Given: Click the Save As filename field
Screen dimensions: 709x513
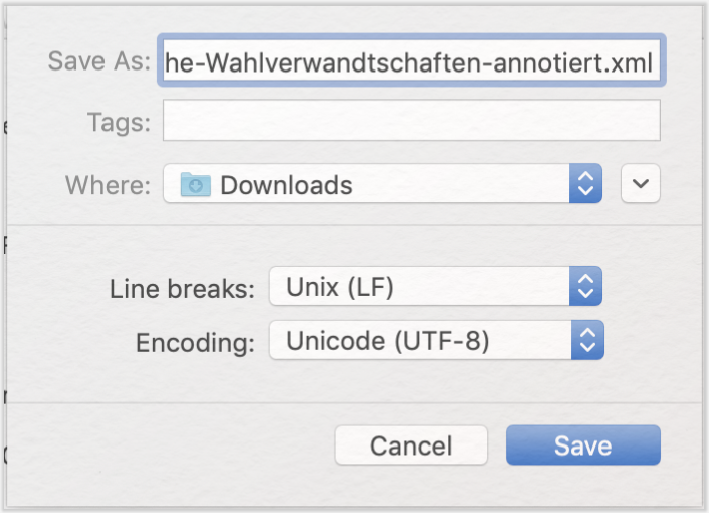Looking at the screenshot, I should coord(411,61).
